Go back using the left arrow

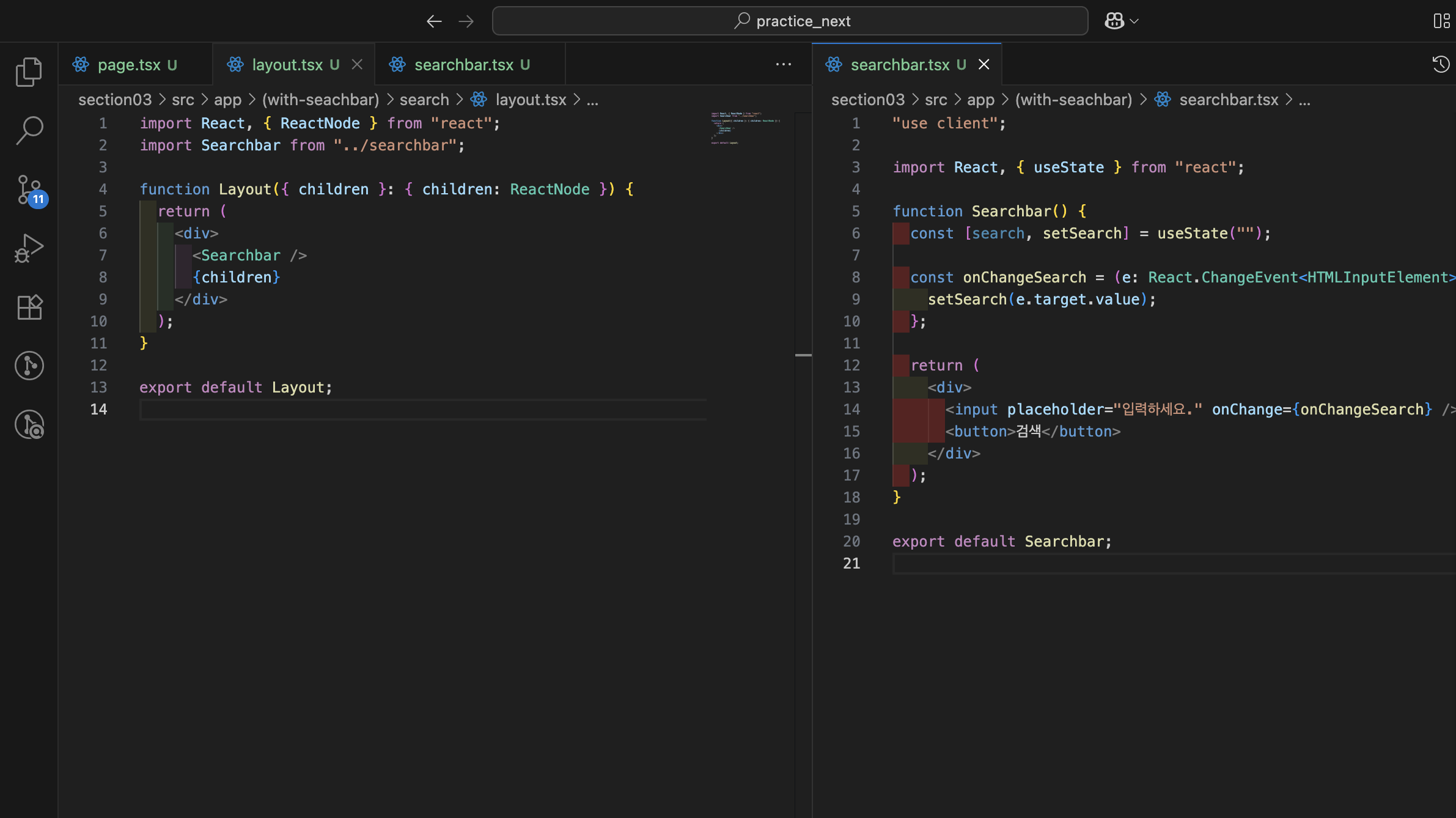coord(434,21)
